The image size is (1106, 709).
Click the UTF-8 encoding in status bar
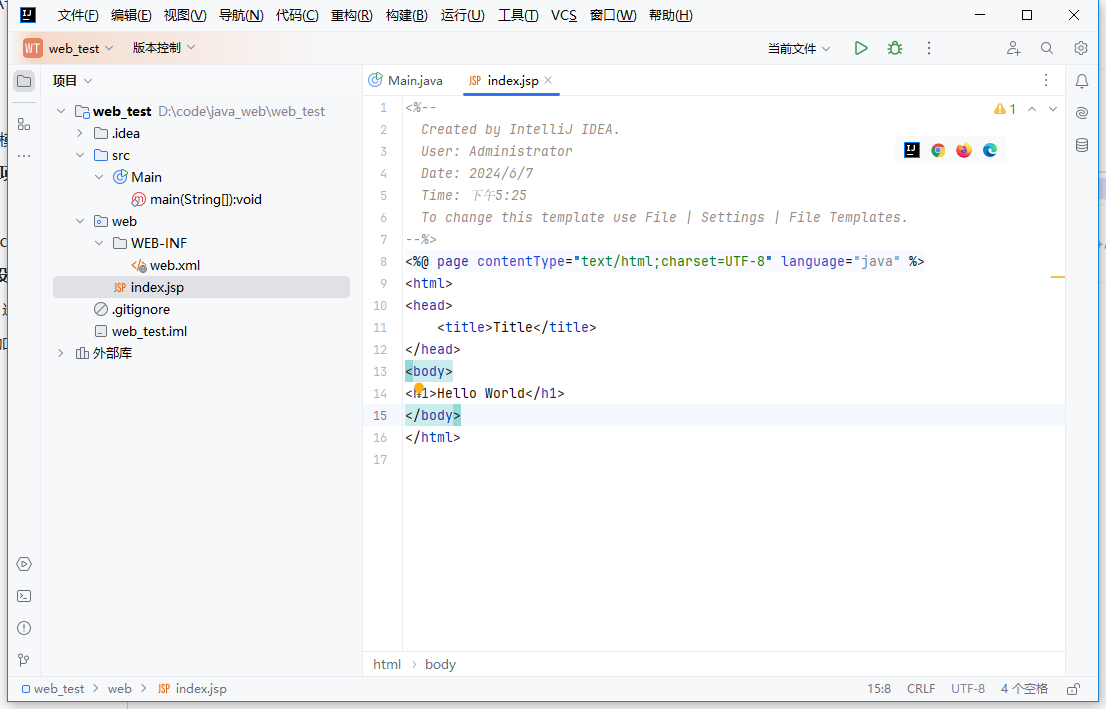[967, 689]
